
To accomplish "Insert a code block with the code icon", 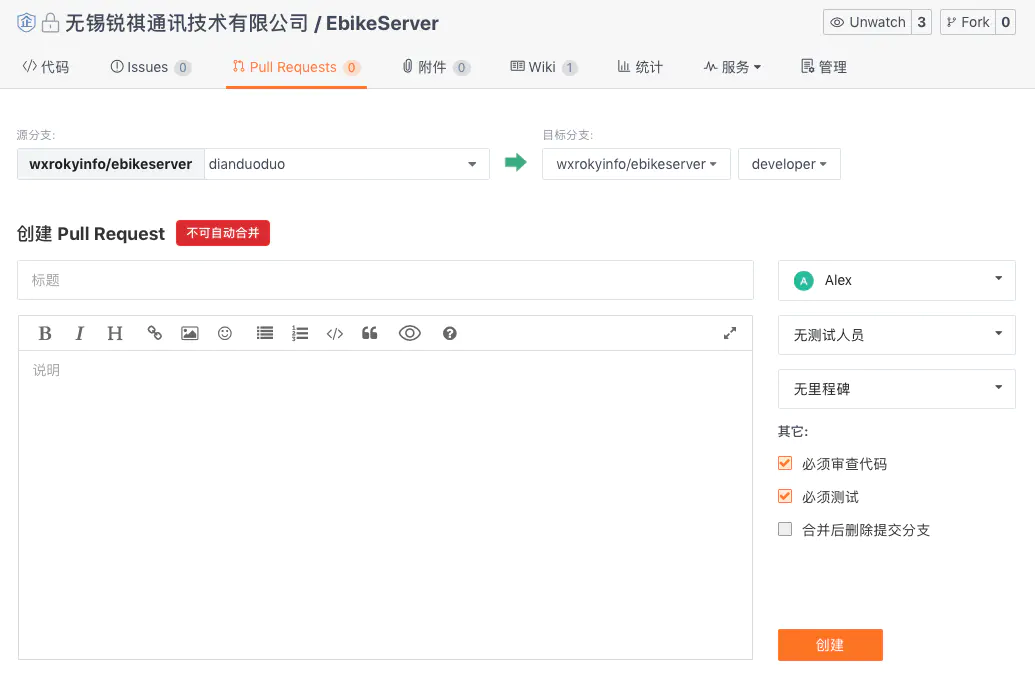I will [x=335, y=334].
